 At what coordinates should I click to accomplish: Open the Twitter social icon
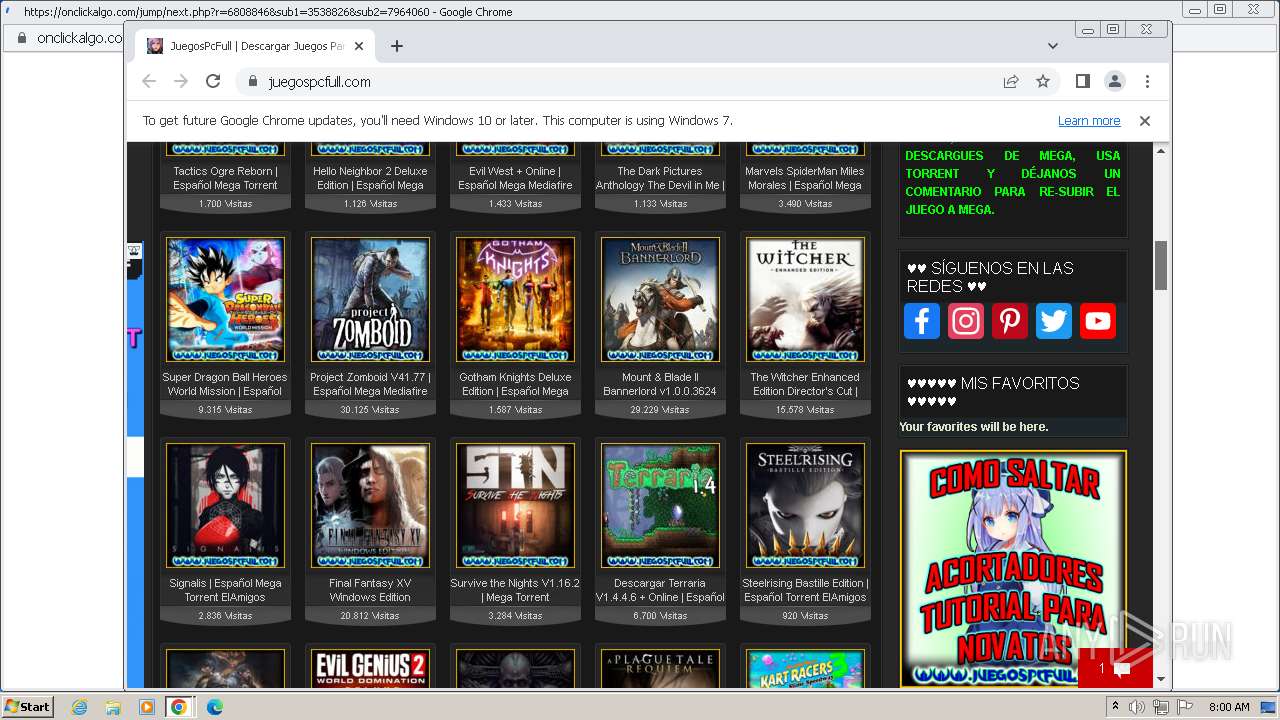pyautogui.click(x=1054, y=321)
